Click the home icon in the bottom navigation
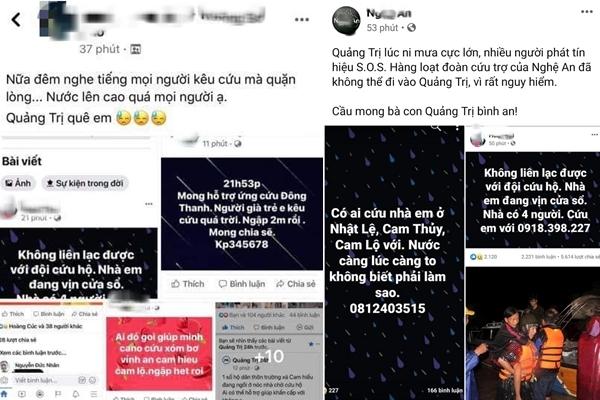 pos(4,394)
